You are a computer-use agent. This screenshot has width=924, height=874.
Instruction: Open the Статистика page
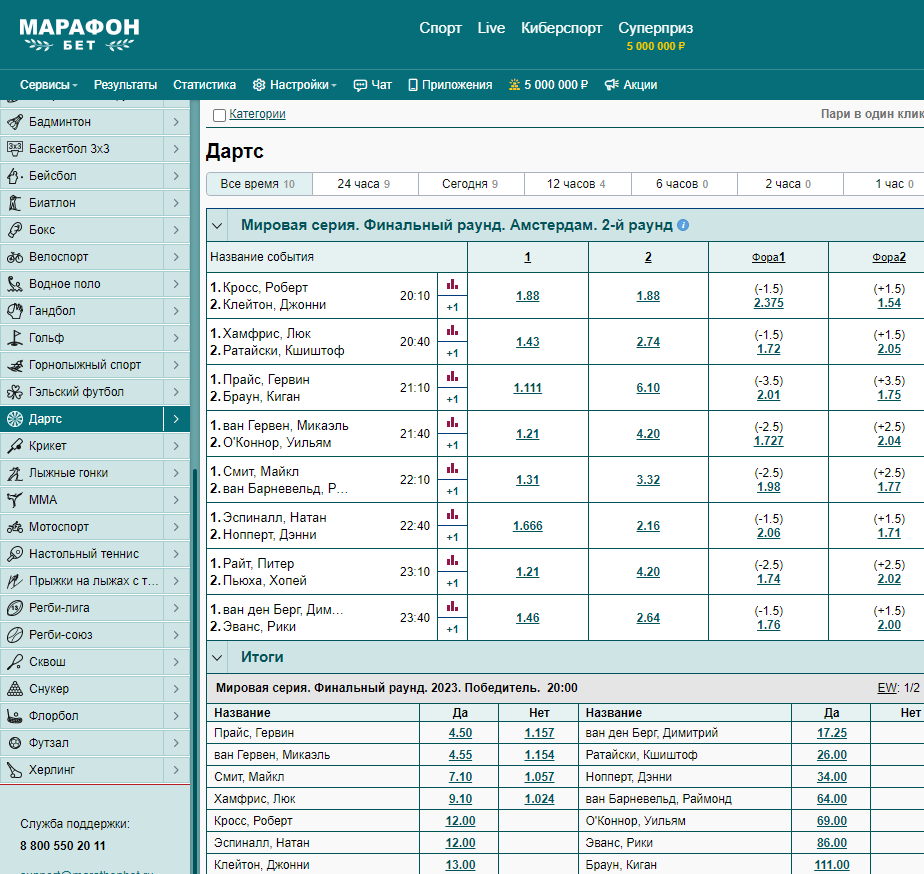204,85
